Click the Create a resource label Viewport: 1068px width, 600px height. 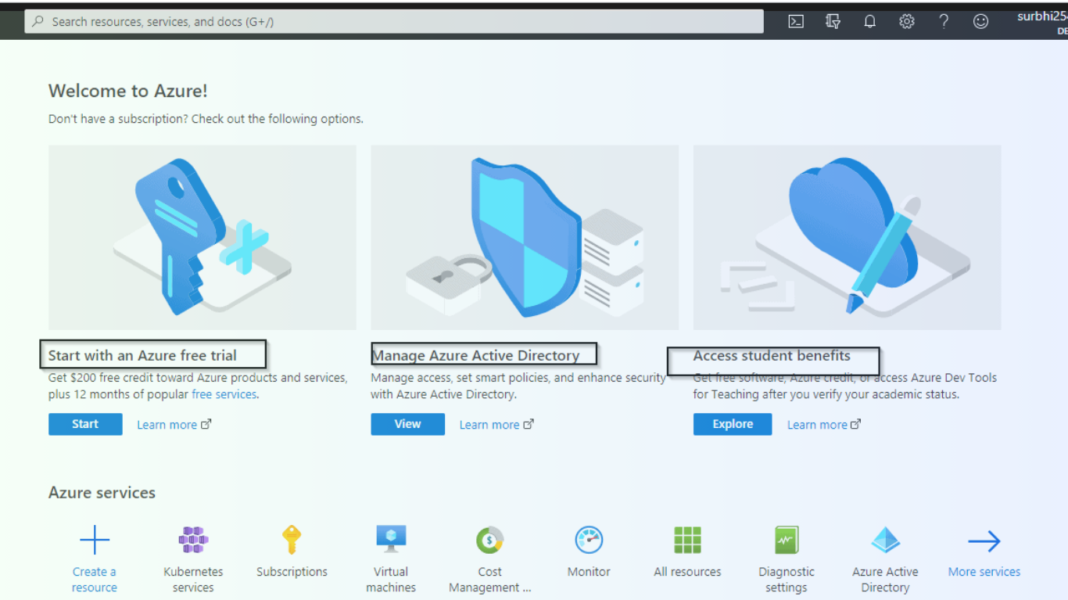[x=95, y=580]
